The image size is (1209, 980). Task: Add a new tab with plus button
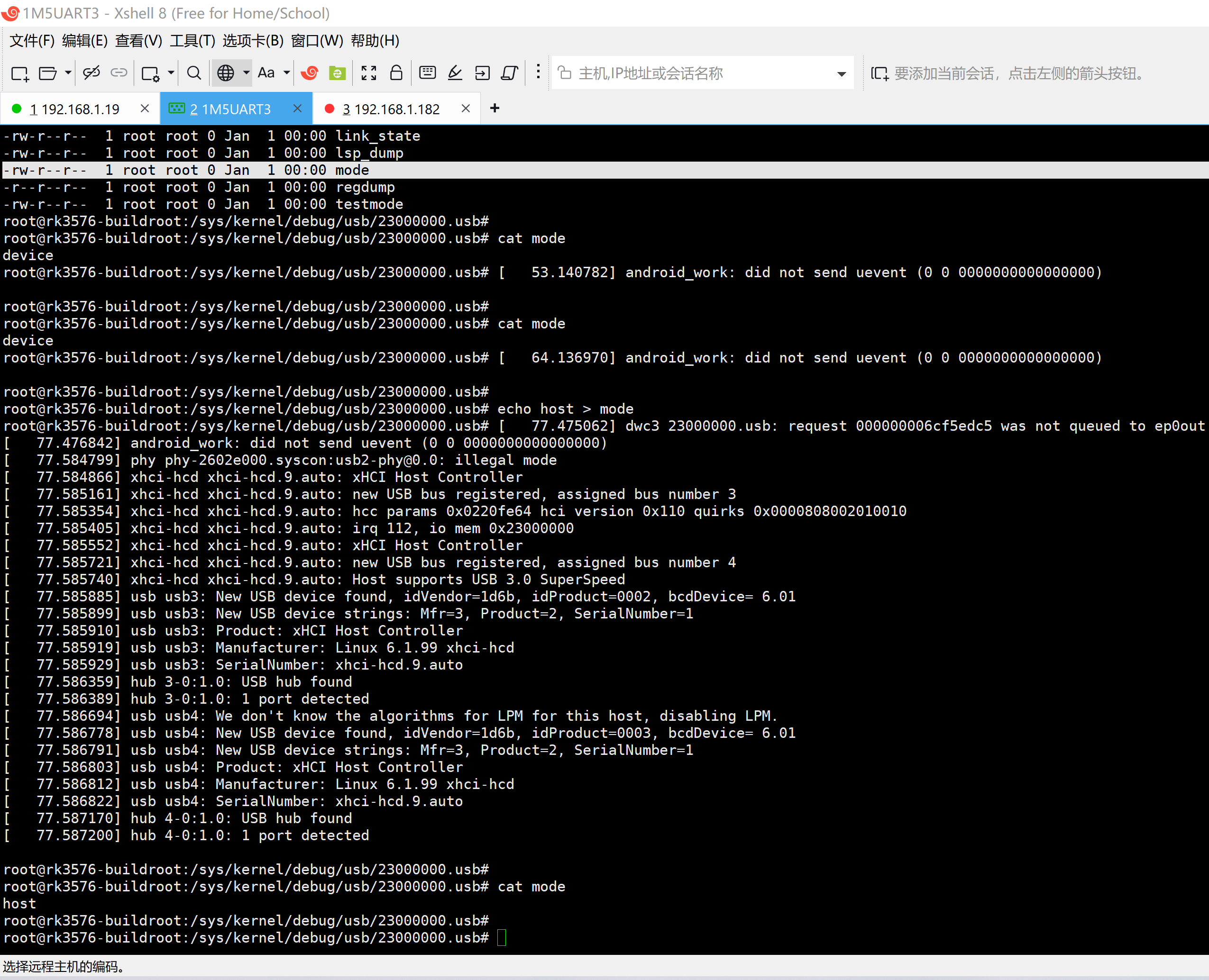point(495,109)
